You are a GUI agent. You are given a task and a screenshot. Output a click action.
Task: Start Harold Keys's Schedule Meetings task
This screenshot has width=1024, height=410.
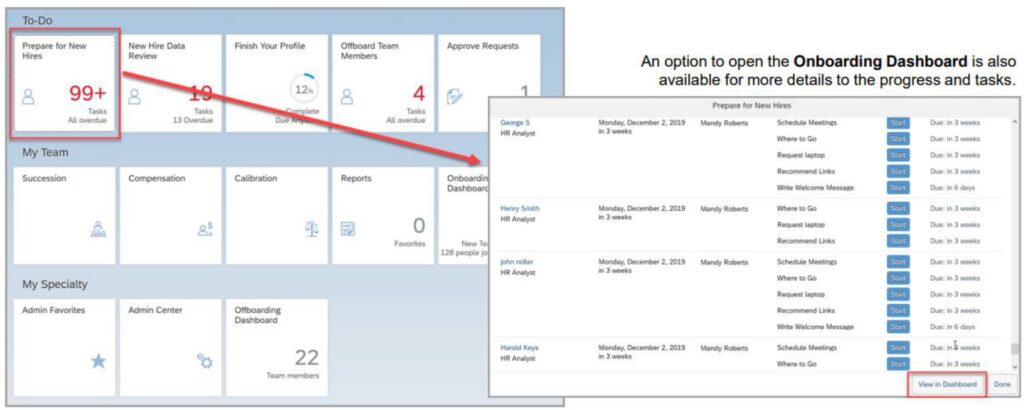[898, 348]
